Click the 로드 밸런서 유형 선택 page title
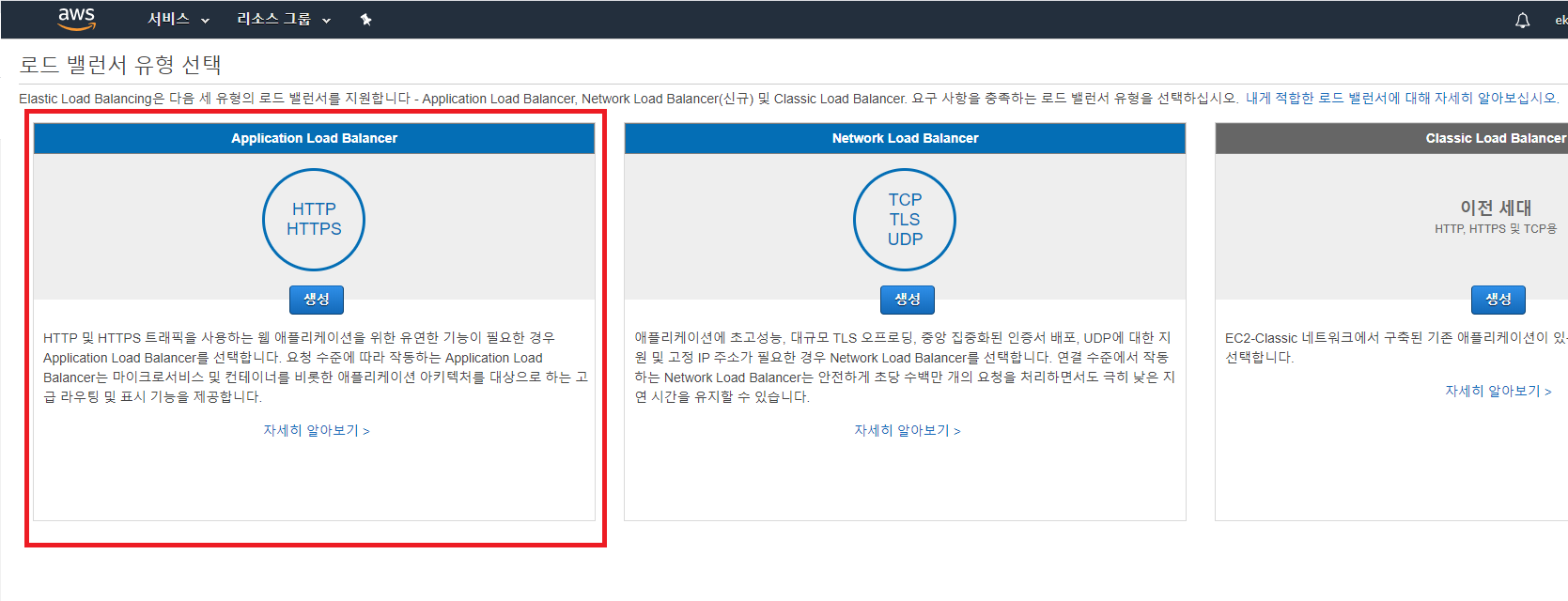The image size is (1568, 601). click(x=120, y=65)
